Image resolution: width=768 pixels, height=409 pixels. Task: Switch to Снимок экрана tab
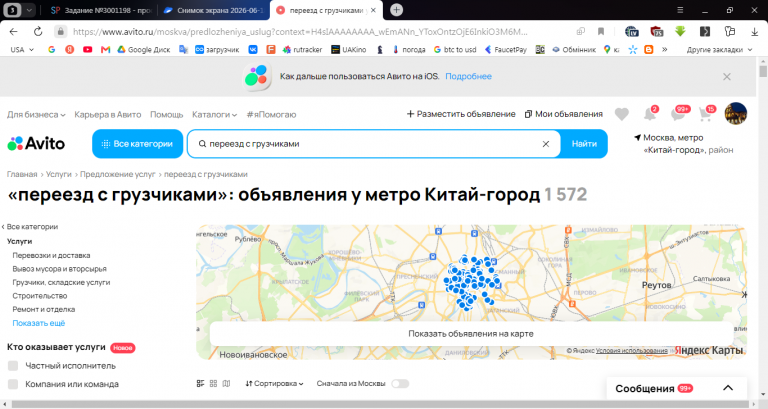tap(214, 10)
